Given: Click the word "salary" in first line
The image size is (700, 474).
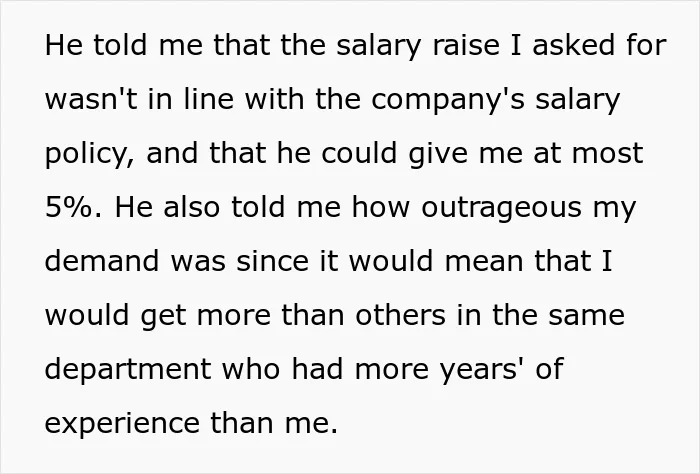Looking at the screenshot, I should [378, 46].
